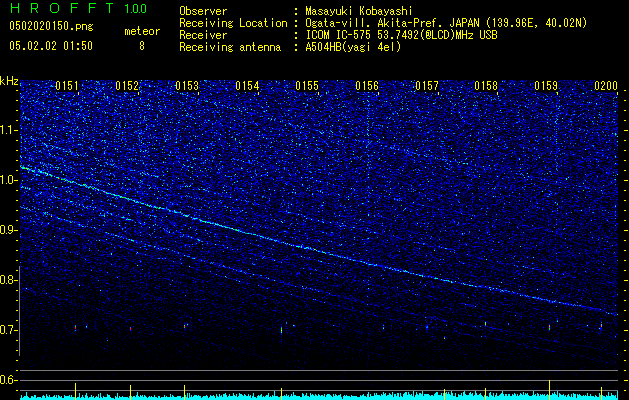The height and width of the screenshot is (400, 629).
Task: Click the meteor count label
Action: pos(142,31)
